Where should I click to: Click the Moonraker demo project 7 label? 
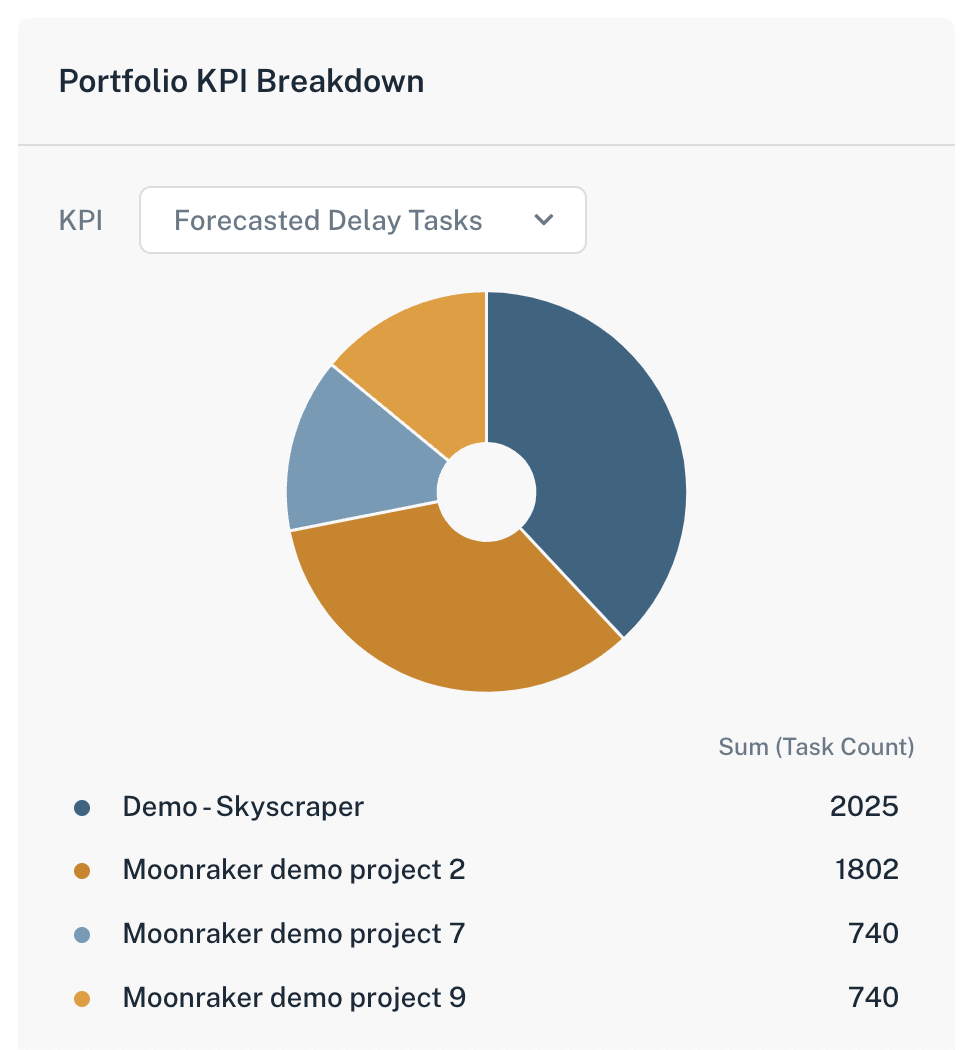click(293, 934)
